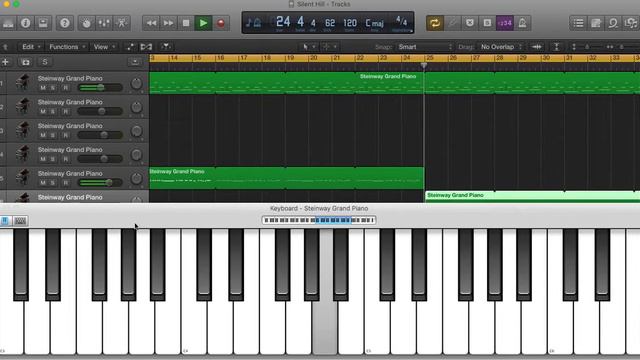Open the Editors scissors icon
This screenshot has width=640, height=360.
pos(122,23)
